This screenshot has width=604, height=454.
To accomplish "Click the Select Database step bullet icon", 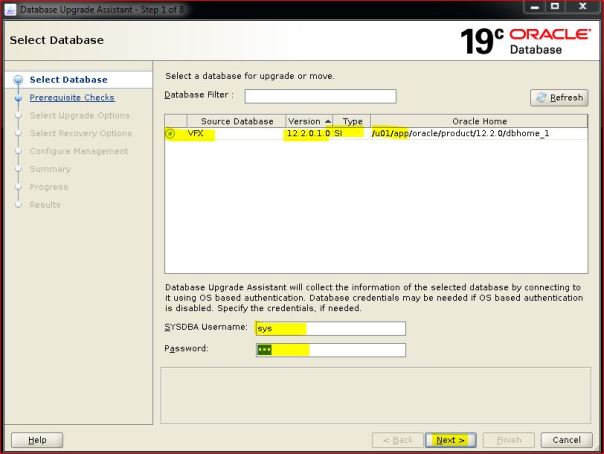I will (x=17, y=80).
